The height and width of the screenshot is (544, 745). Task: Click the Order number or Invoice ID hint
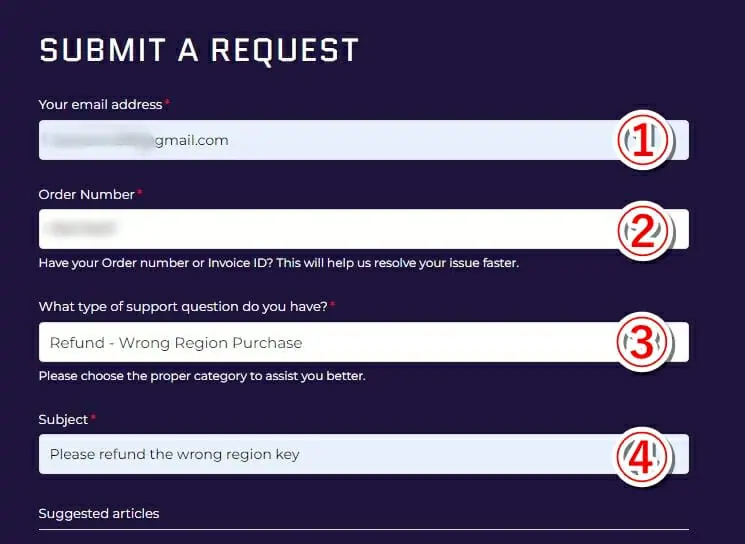[x=278, y=264]
